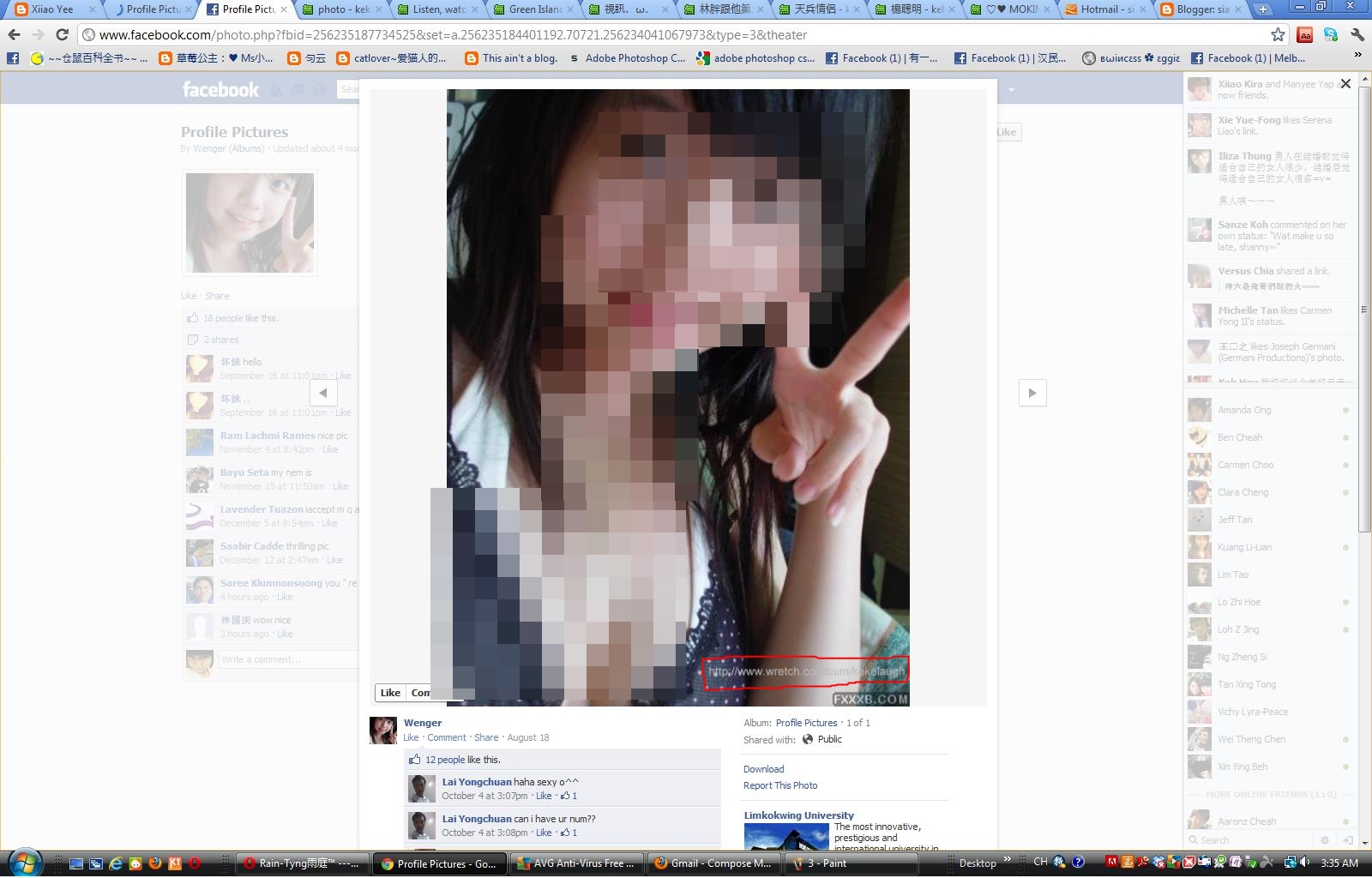
Task: Reload the page with the refresh icon
Action: point(62,35)
